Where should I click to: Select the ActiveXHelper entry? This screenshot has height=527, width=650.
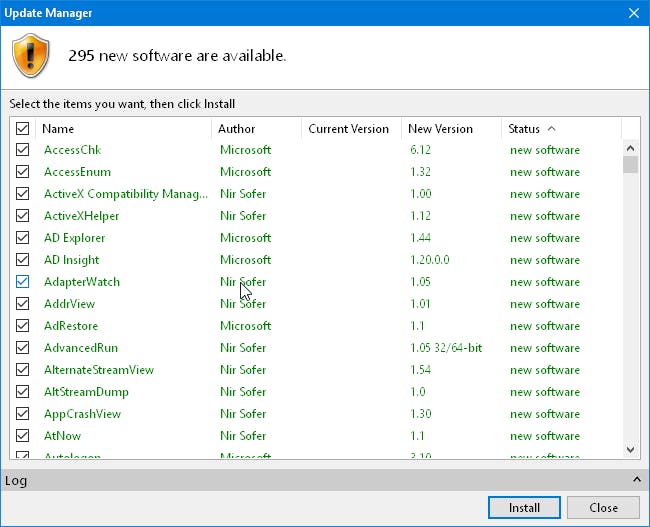pyautogui.click(x=82, y=216)
